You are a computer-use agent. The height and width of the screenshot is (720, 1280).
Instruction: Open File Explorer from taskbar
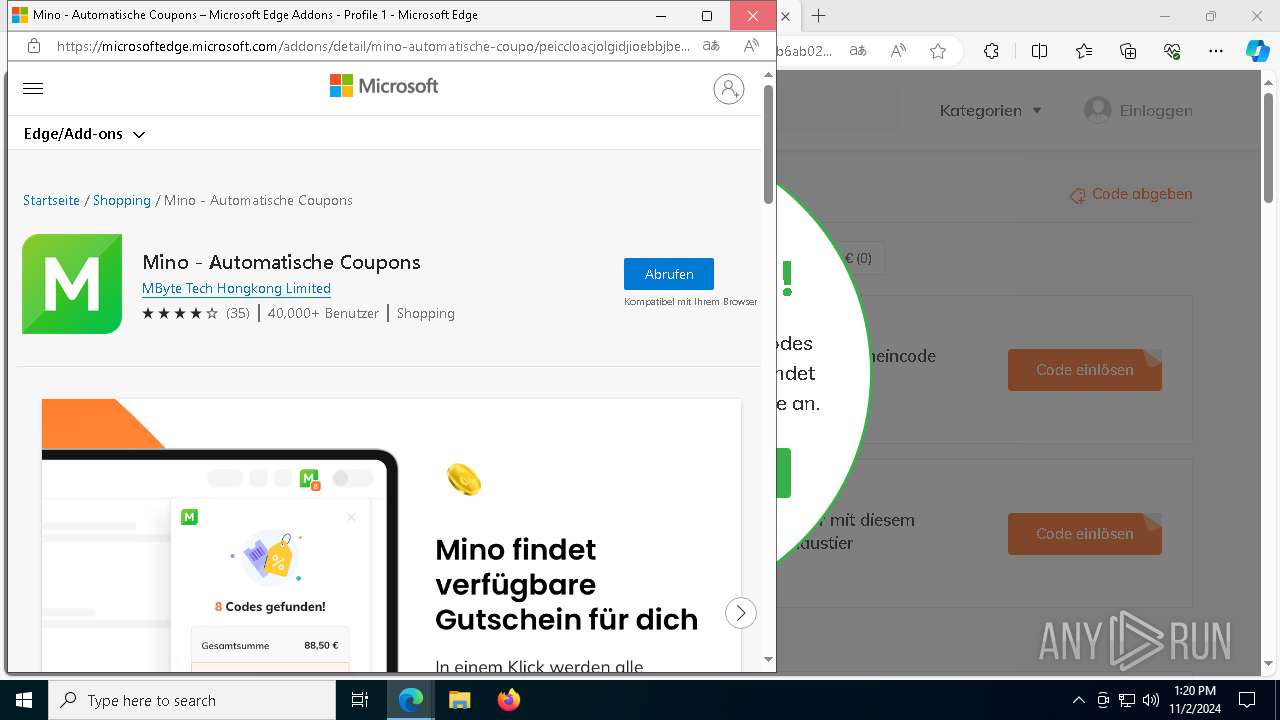459,700
